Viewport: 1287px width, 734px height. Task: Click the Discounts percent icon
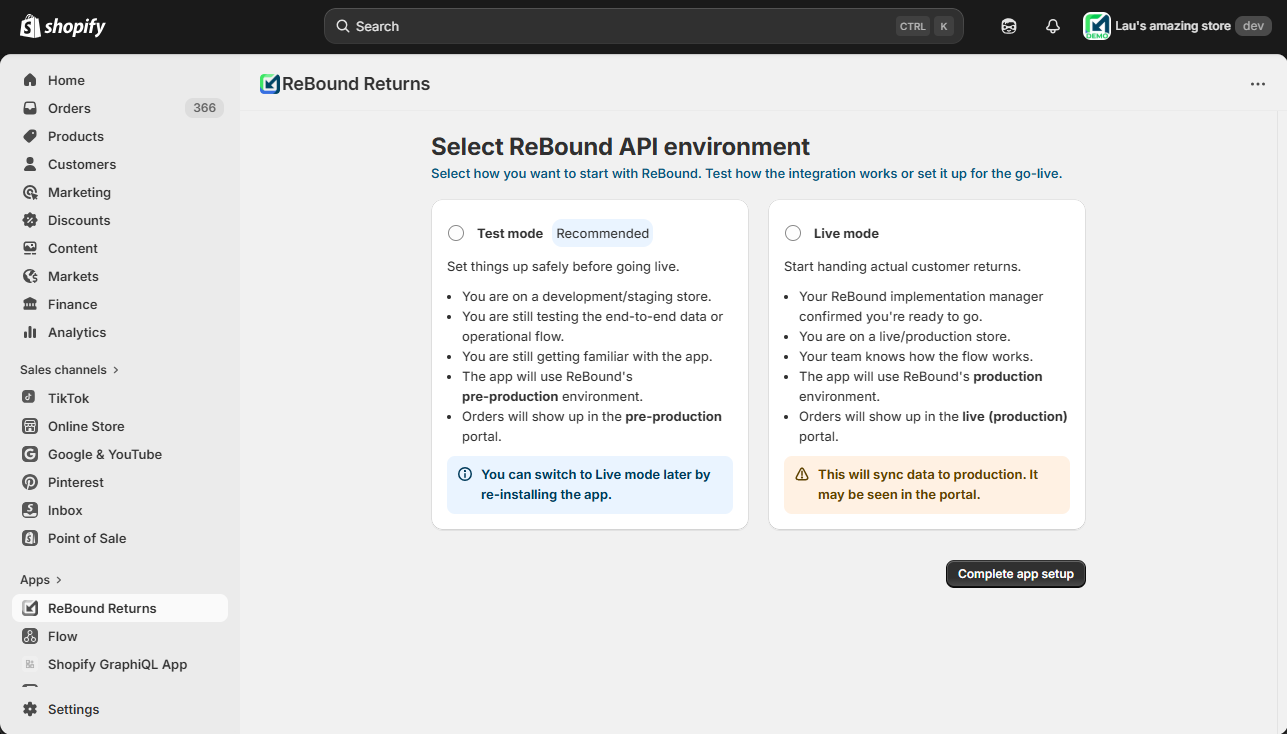click(30, 220)
